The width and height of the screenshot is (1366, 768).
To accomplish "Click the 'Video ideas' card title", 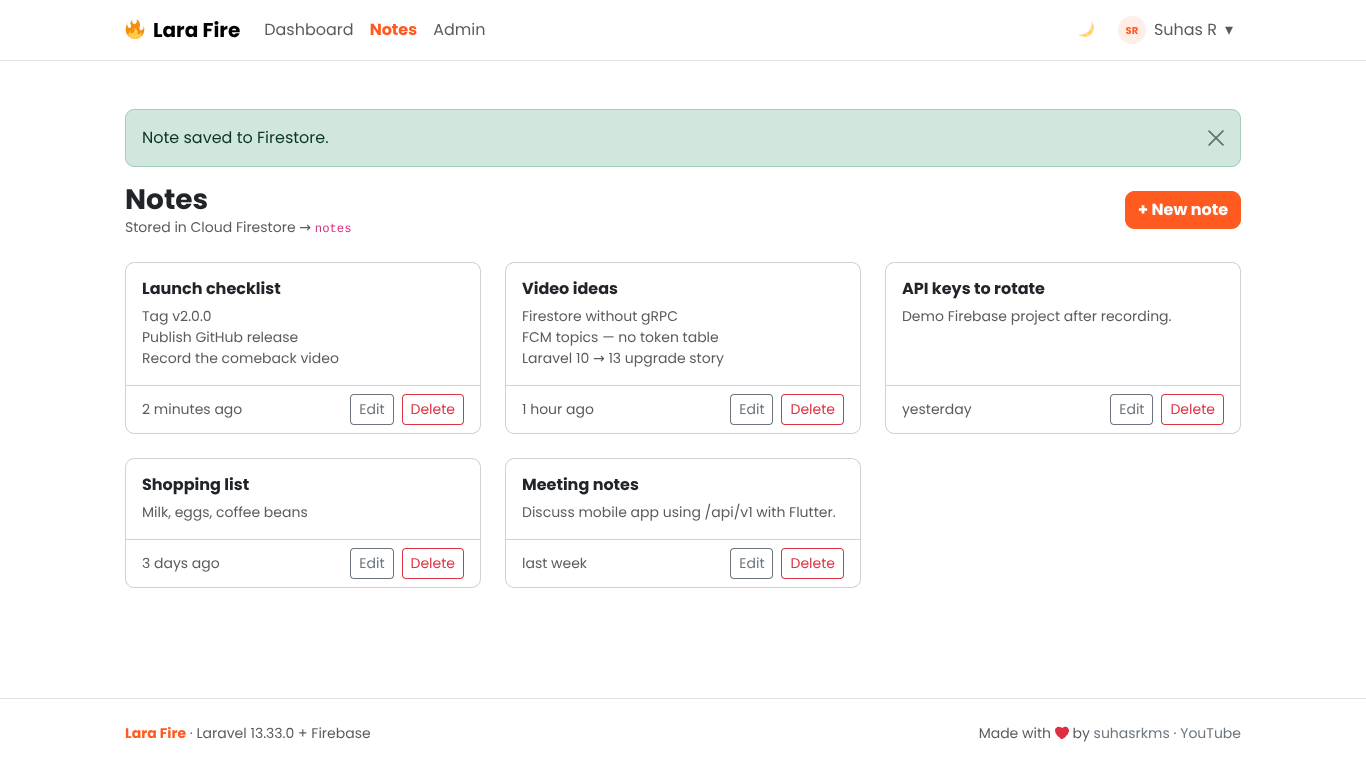I will [x=570, y=288].
